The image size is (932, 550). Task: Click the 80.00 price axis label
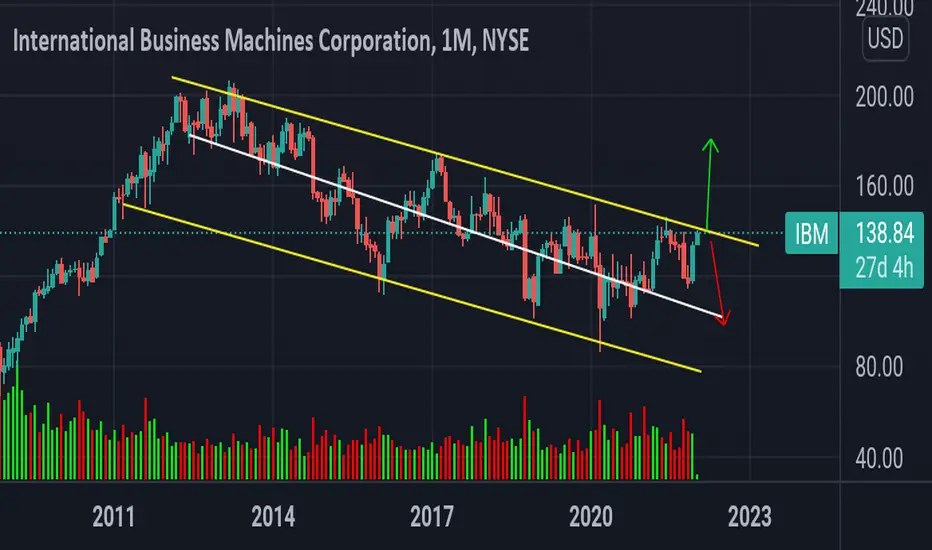879,367
